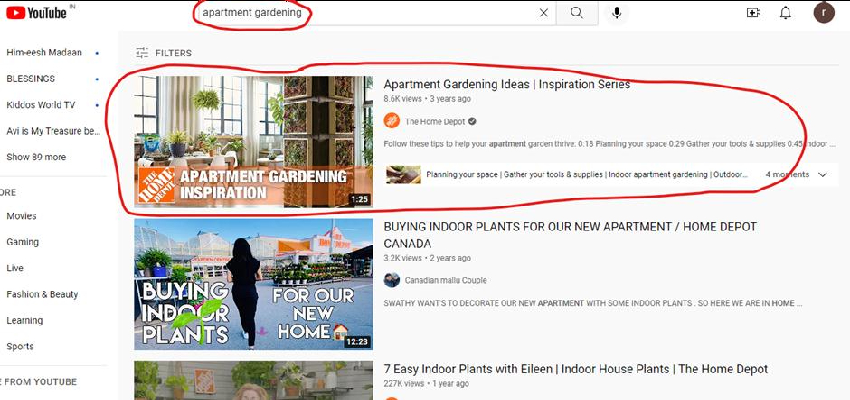Open title BUYING INDOOR PLANTS FOR OUR NEW APARTMENT
This screenshot has width=850, height=400.
(570, 235)
